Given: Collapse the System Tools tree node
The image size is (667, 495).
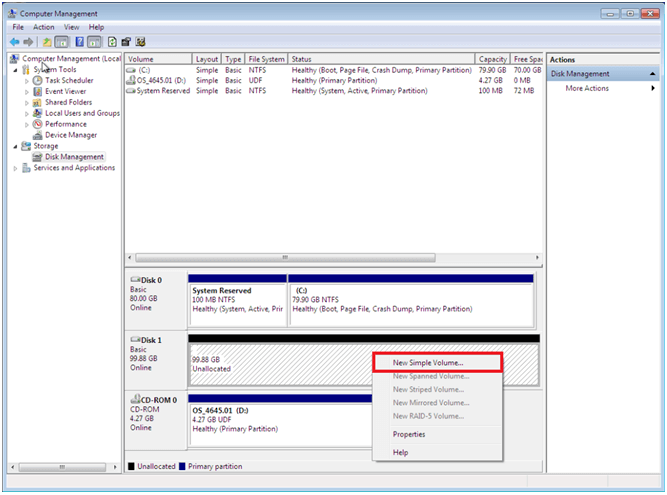Looking at the screenshot, I should [15, 70].
